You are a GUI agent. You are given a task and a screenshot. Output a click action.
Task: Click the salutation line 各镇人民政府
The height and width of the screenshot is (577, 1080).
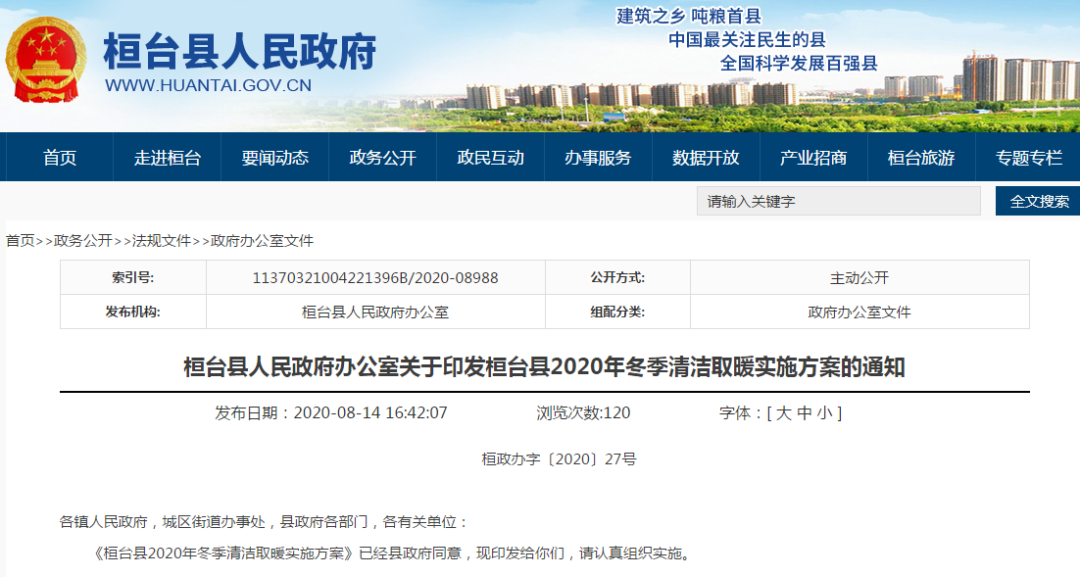coord(264,522)
